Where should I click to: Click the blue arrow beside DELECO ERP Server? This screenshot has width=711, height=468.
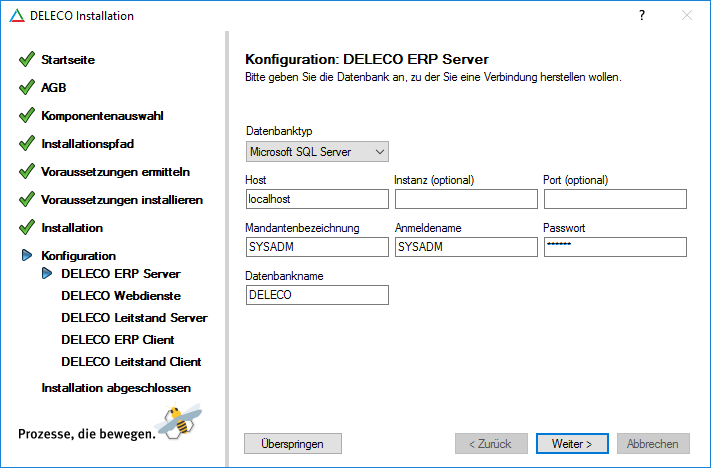click(x=47, y=273)
